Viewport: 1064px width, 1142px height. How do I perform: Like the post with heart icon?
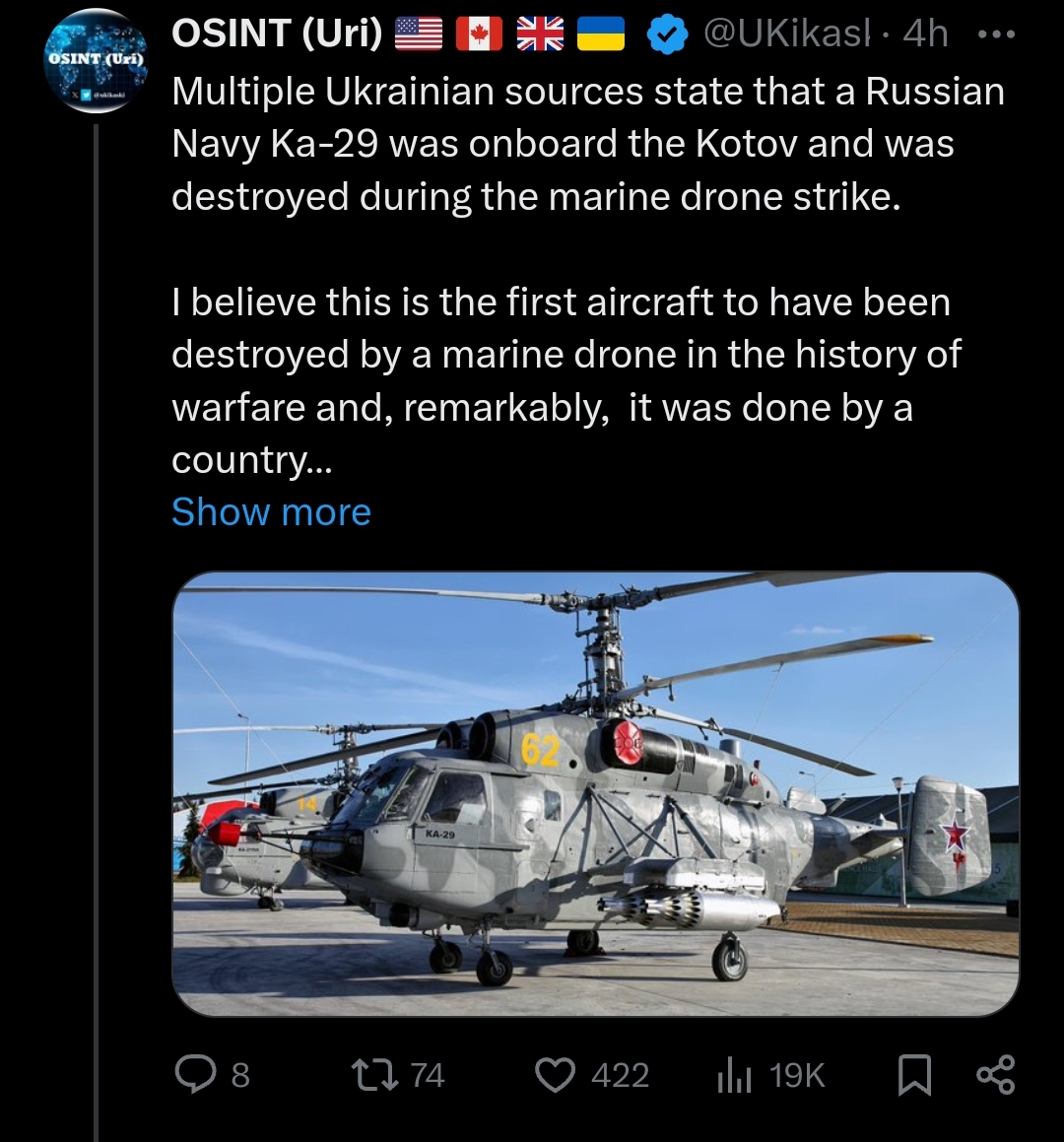click(x=556, y=1075)
